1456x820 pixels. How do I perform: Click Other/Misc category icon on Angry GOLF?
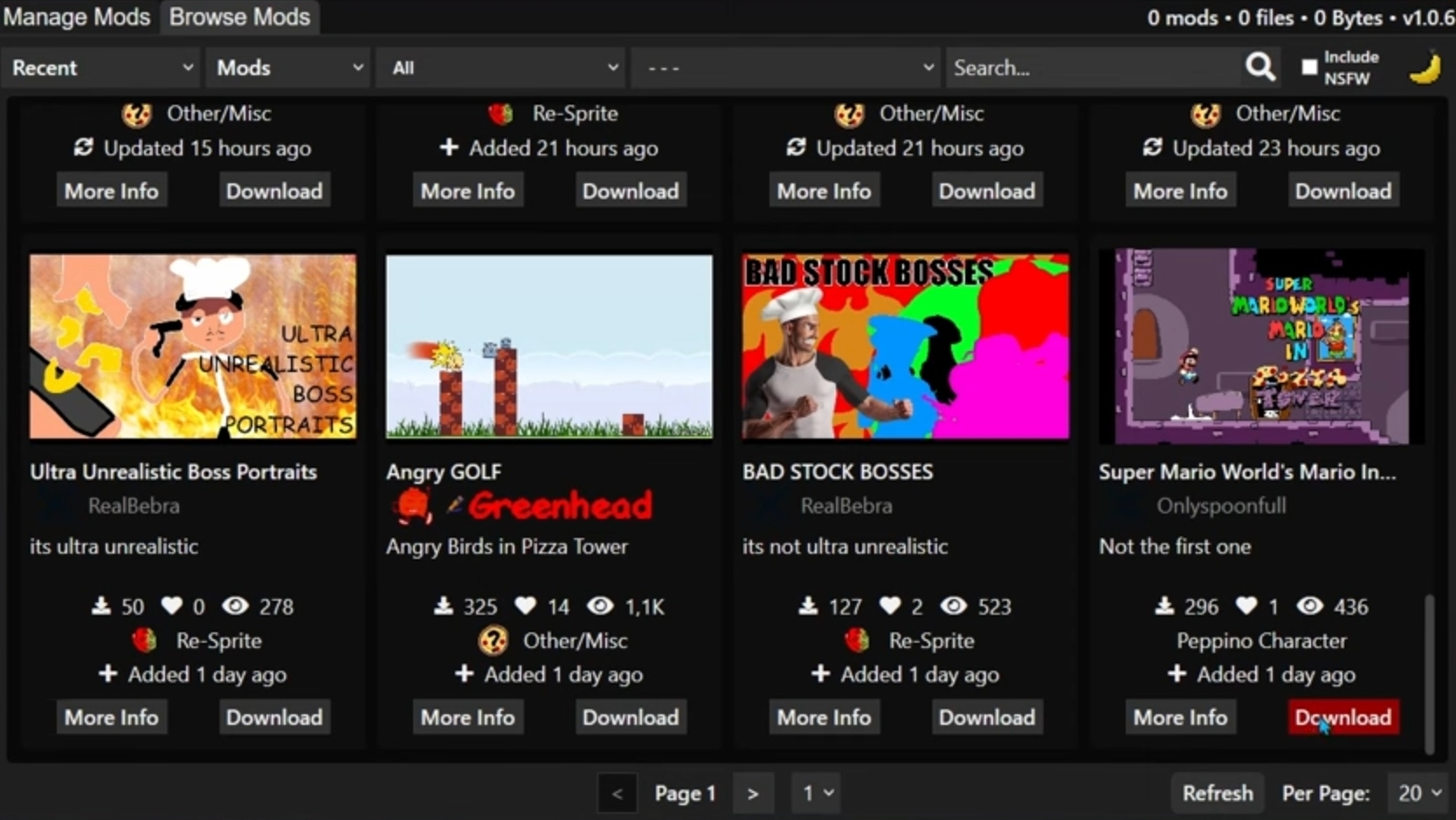(x=493, y=640)
